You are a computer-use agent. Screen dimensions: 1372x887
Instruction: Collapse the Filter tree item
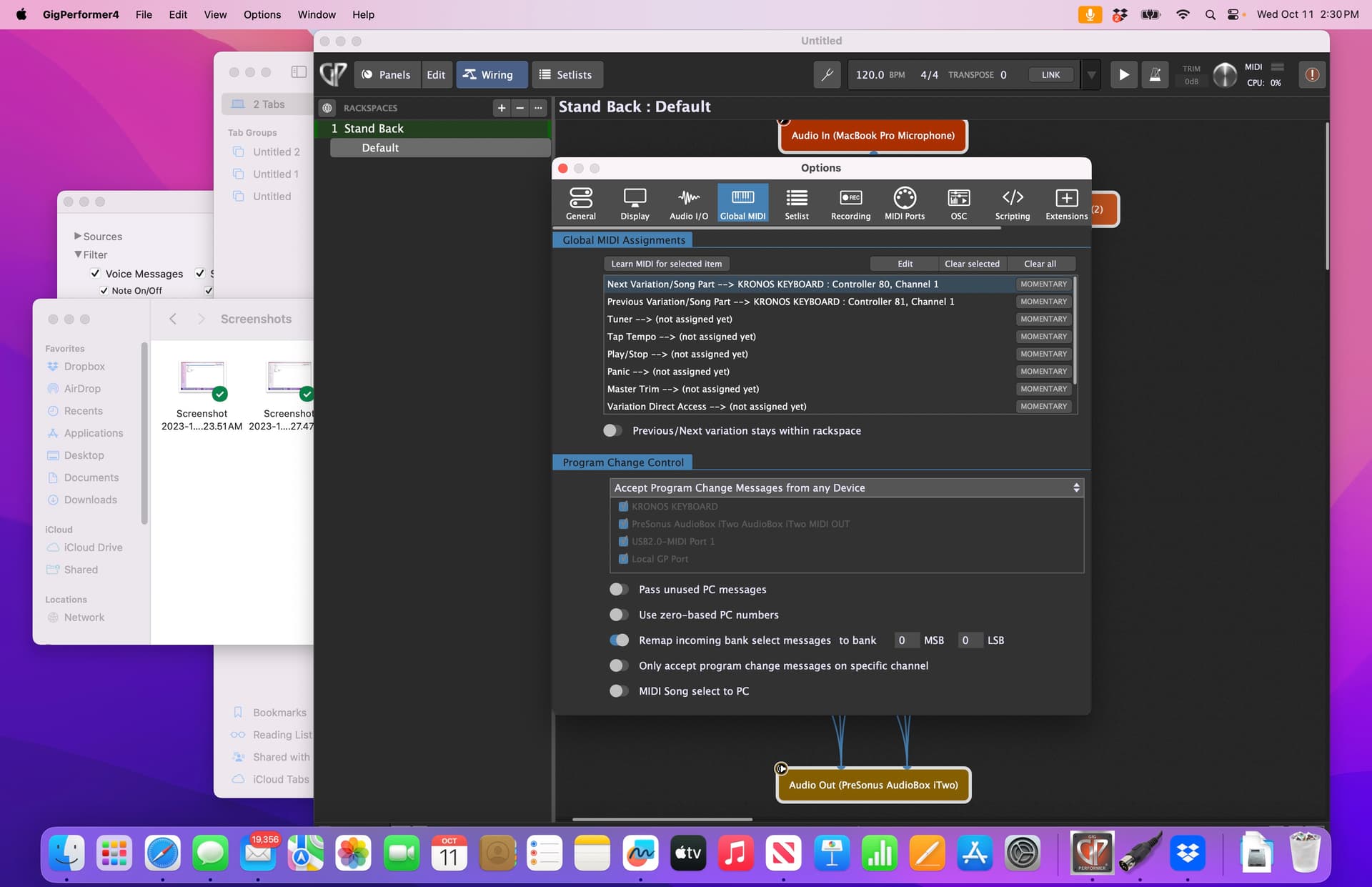click(77, 254)
